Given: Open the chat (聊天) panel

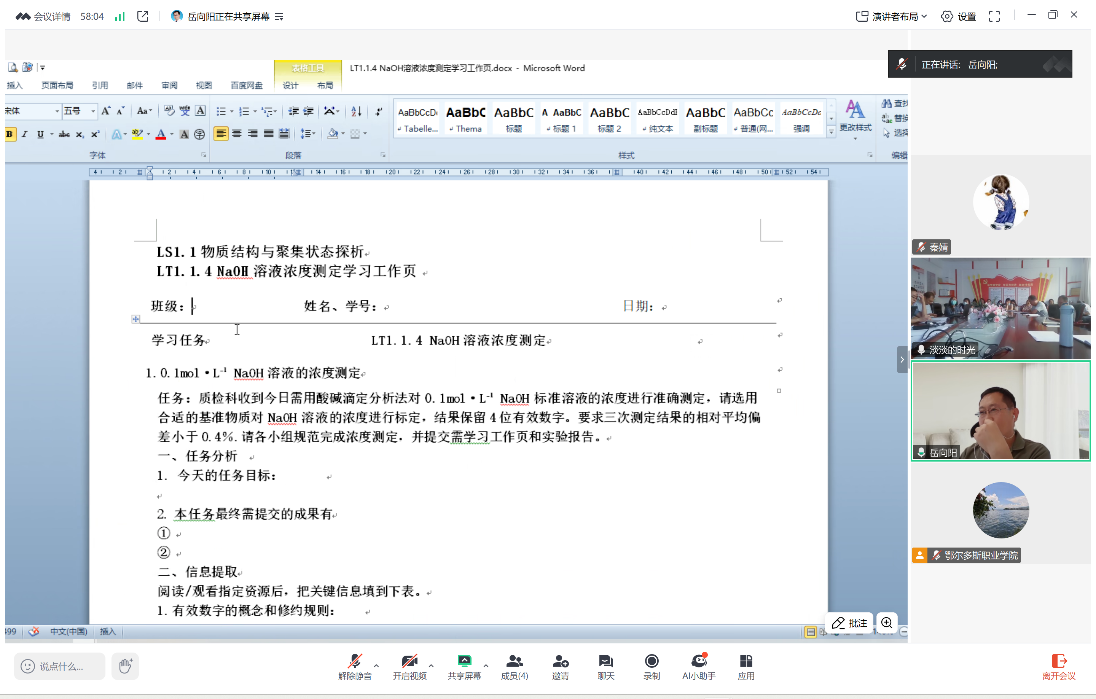Looking at the screenshot, I should point(606,665).
